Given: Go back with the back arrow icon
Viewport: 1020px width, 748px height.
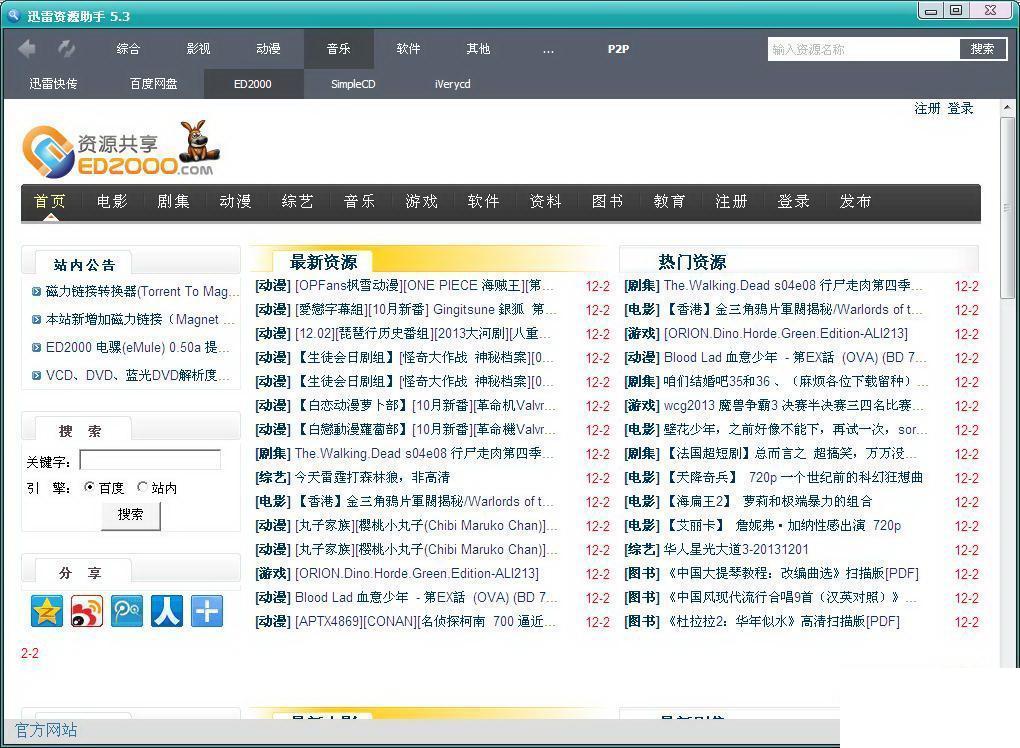Looking at the screenshot, I should (x=27, y=48).
